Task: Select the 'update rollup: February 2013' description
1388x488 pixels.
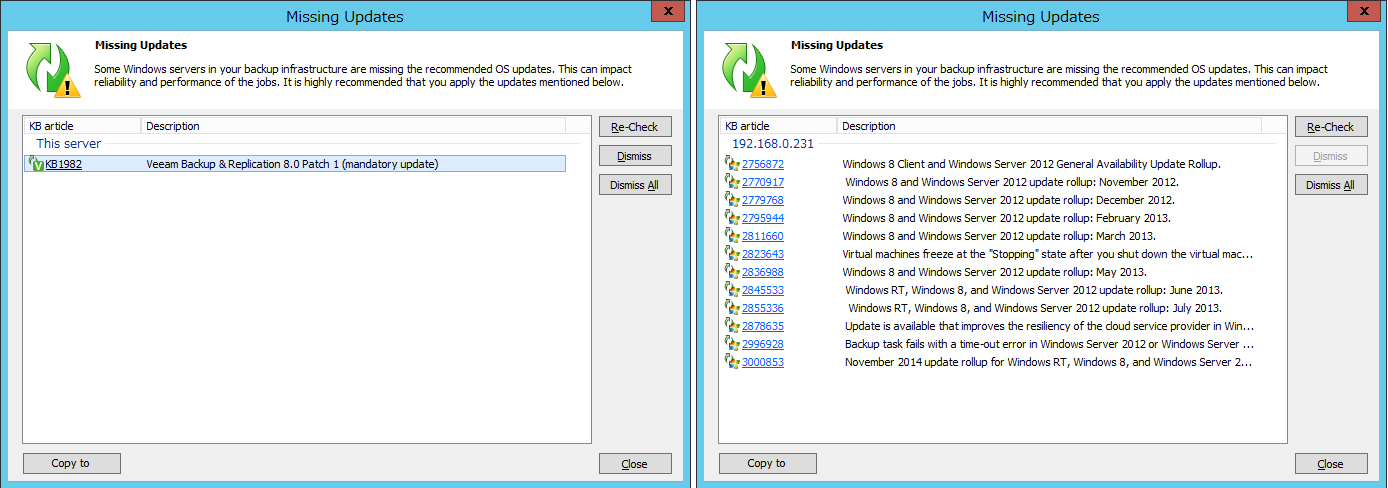Action: 1007,218
